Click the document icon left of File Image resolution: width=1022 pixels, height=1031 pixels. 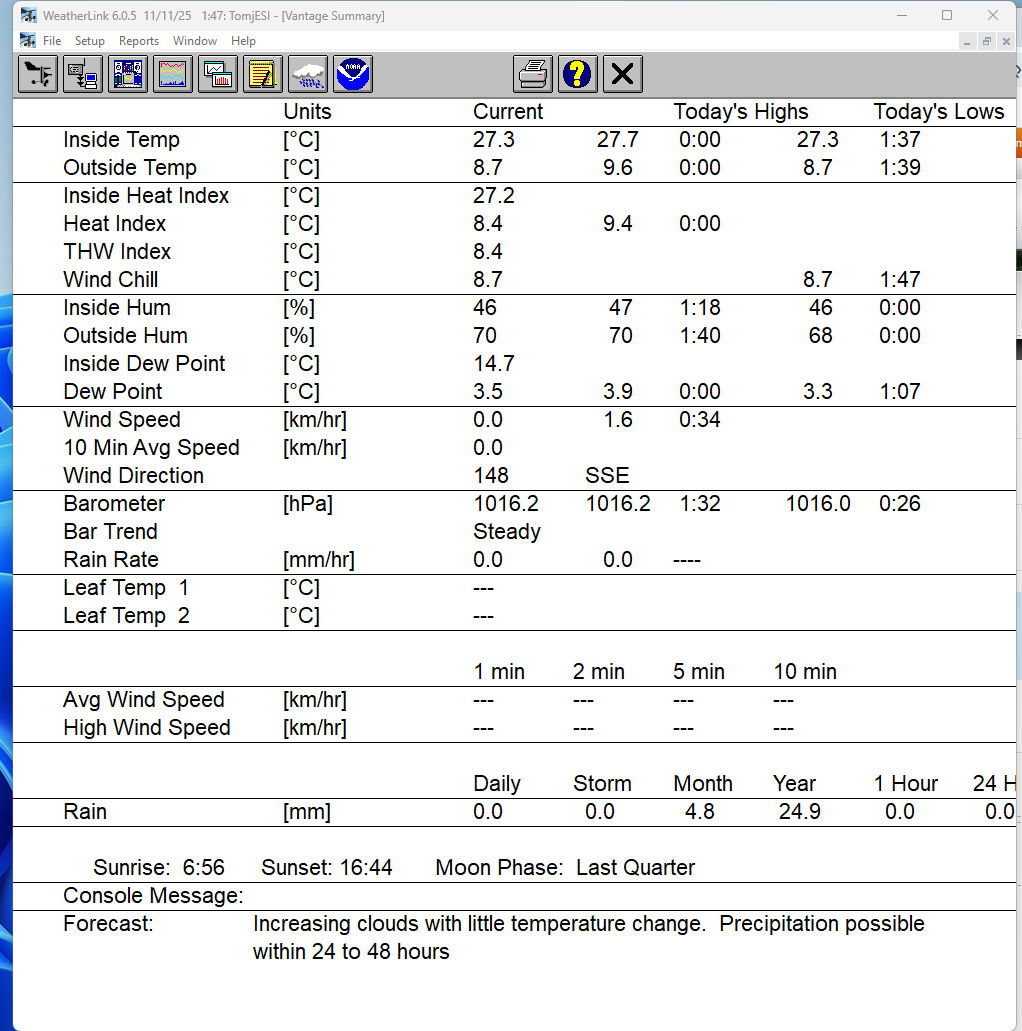[x=28, y=41]
